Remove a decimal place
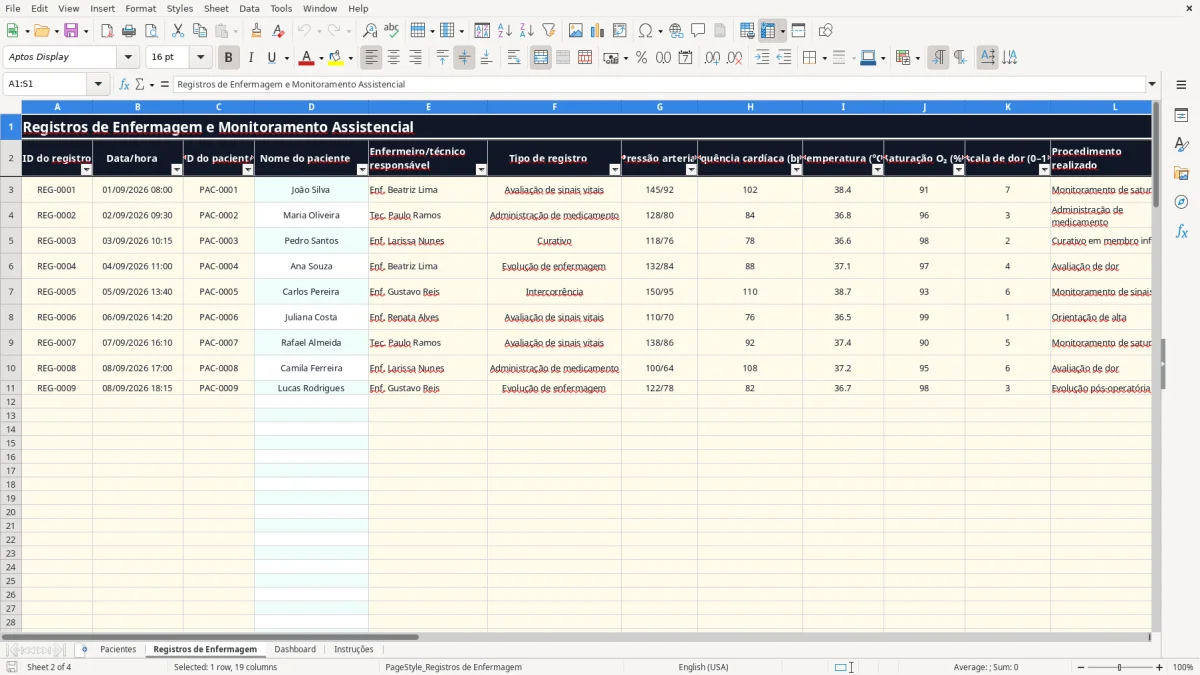 click(x=734, y=58)
